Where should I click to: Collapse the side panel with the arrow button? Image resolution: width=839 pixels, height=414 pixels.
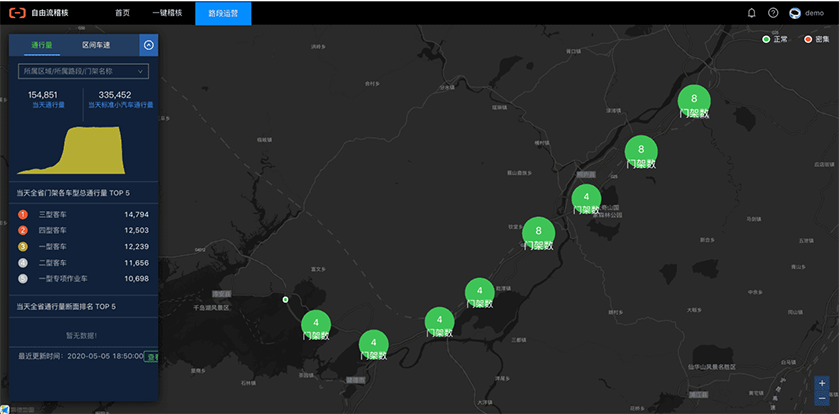148,45
